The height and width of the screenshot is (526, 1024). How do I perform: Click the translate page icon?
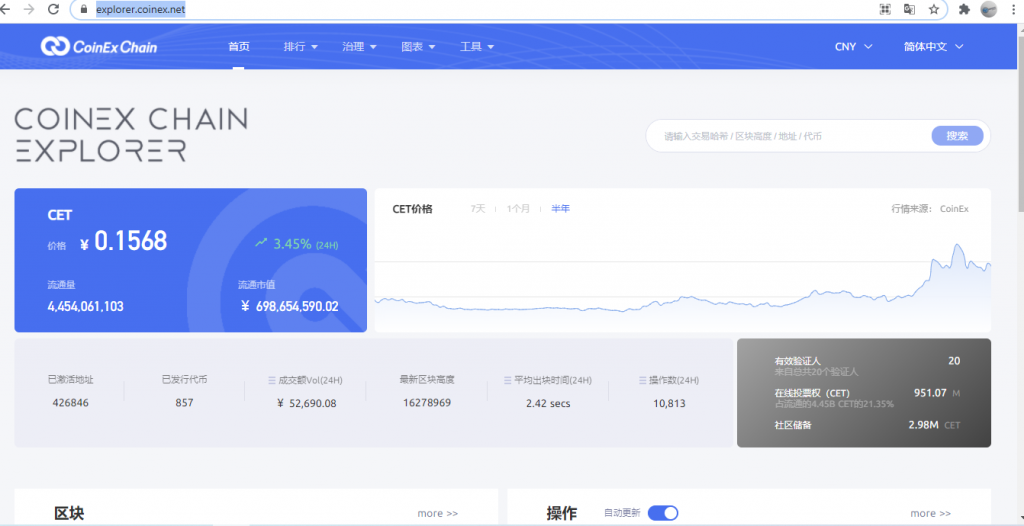[x=909, y=9]
